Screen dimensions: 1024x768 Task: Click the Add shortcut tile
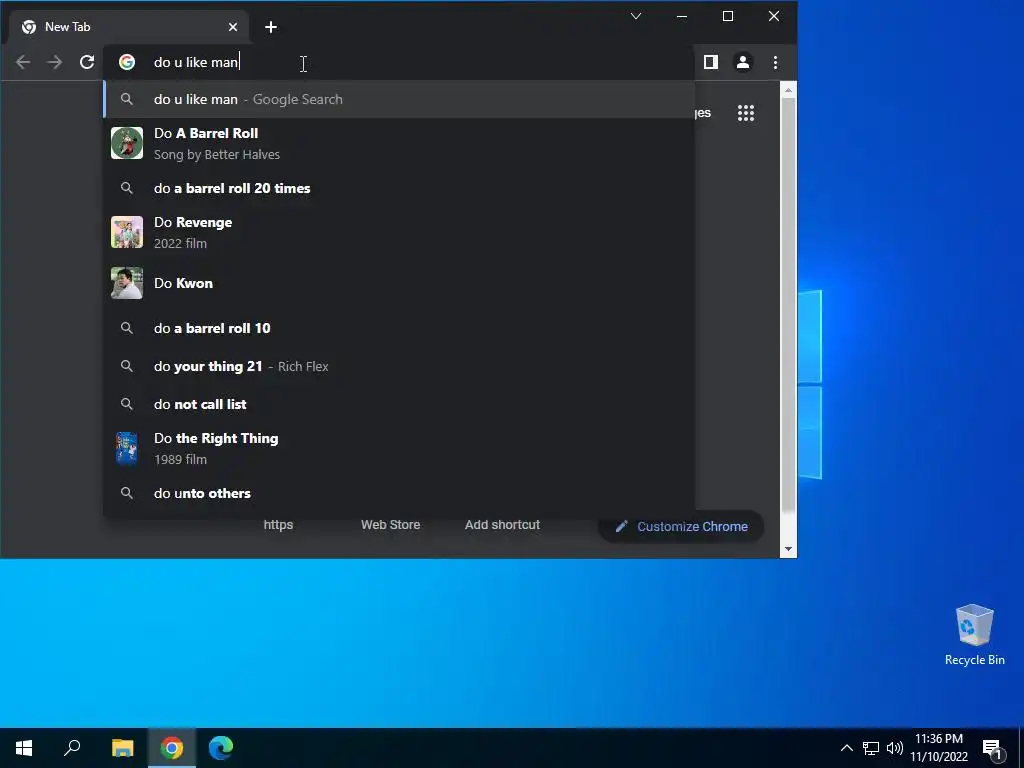(502, 524)
